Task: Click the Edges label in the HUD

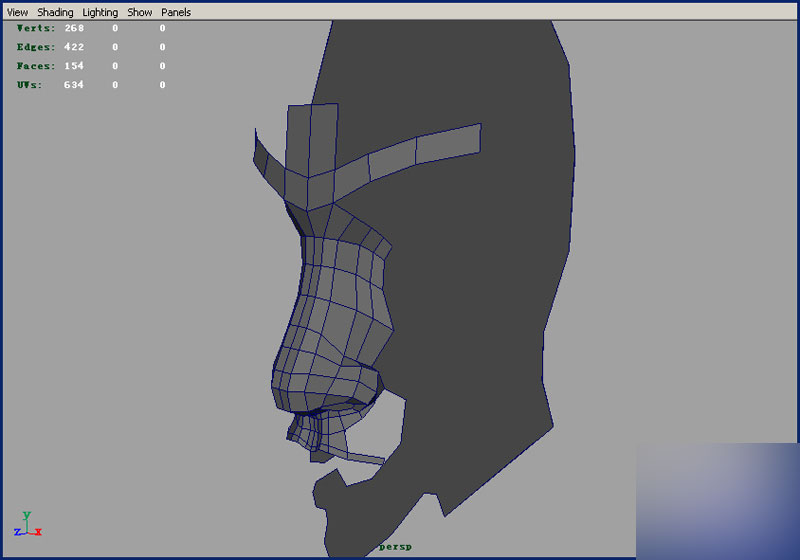Action: tap(36, 47)
